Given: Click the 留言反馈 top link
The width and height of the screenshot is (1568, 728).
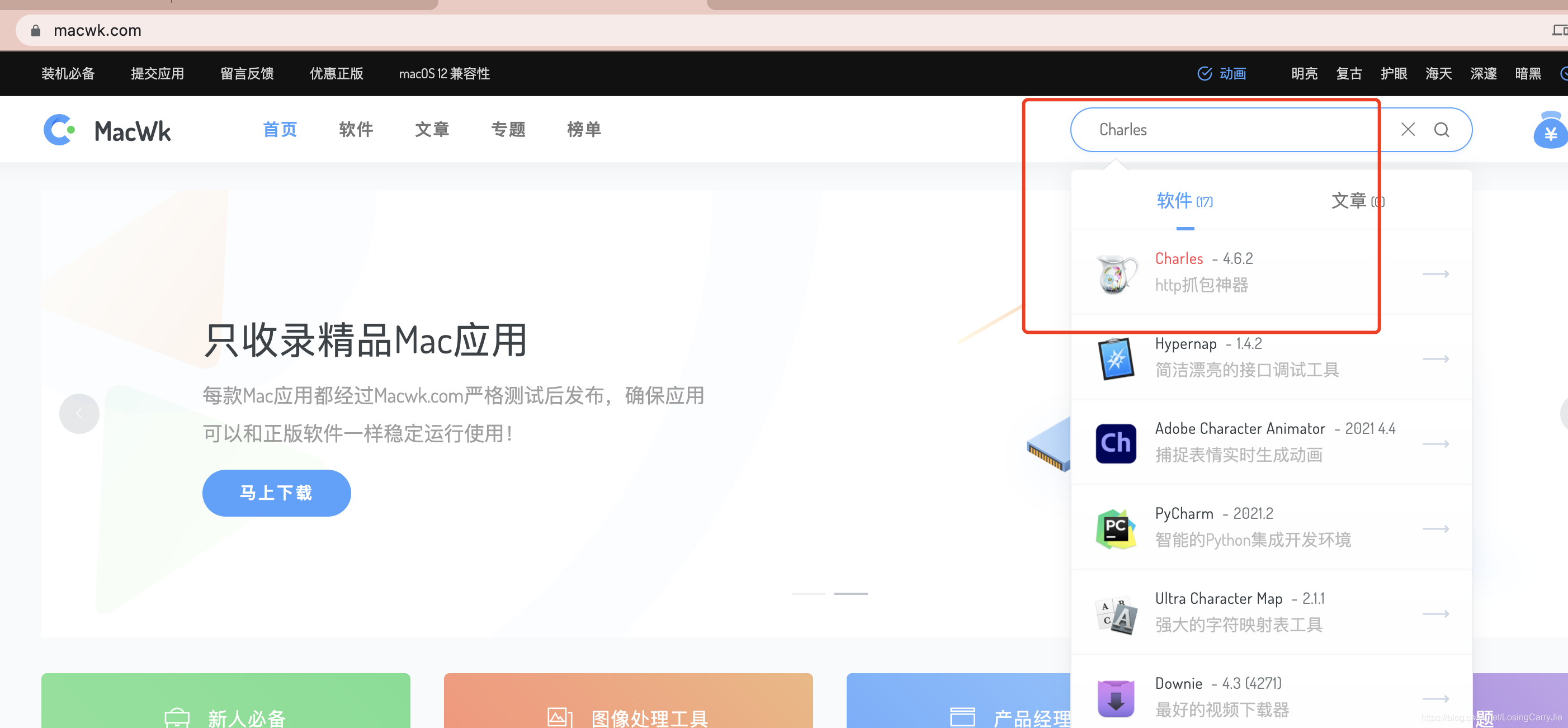Looking at the screenshot, I should click(x=247, y=74).
